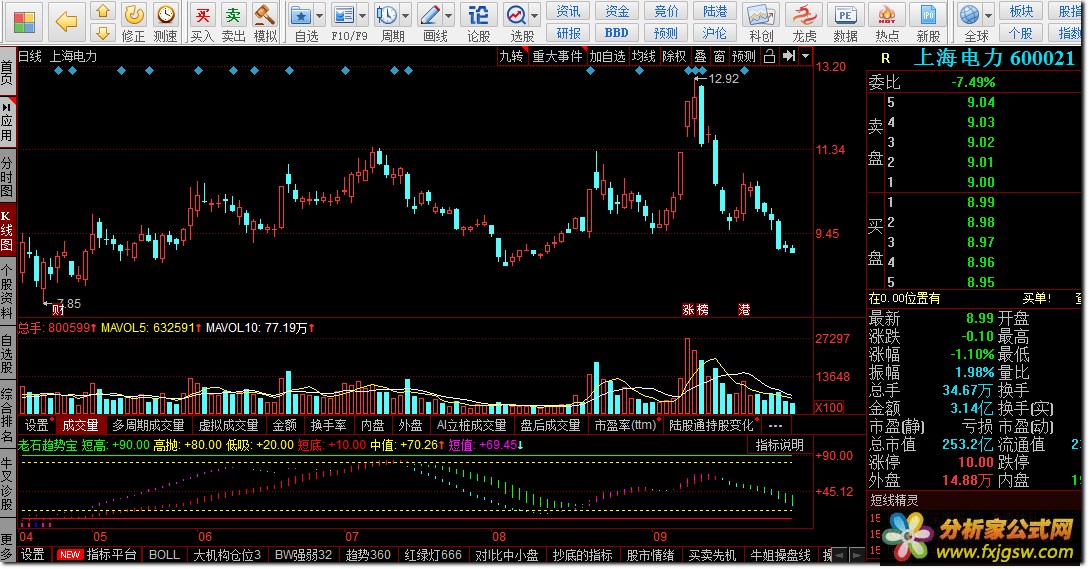This screenshot has height=569, width=1090.
Task: Open the chart toolbar dropdown triangle
Action: [x=806, y=56]
